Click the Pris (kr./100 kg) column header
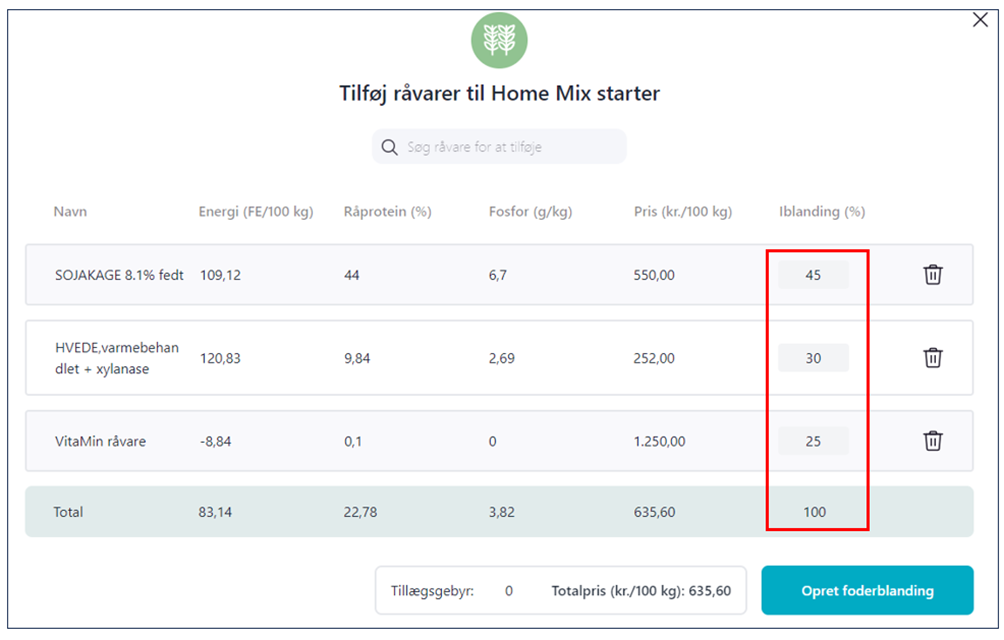 683,212
